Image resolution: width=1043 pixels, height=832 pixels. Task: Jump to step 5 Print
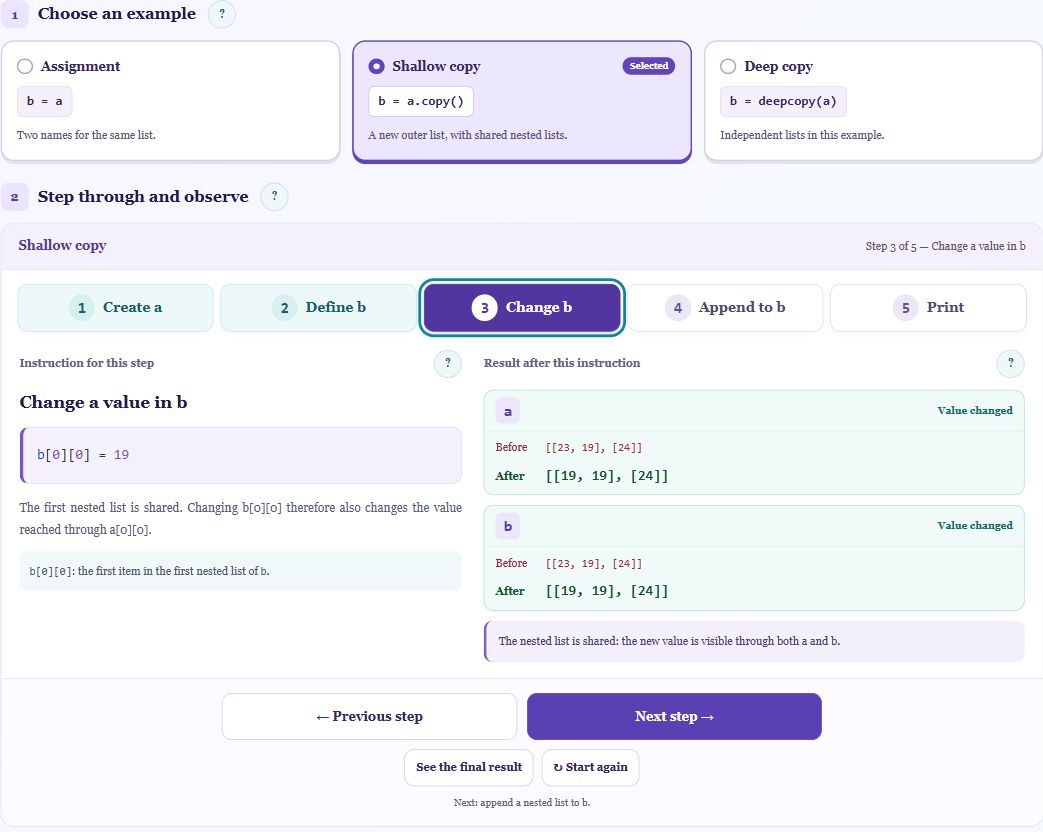pyautogui.click(x=929, y=308)
